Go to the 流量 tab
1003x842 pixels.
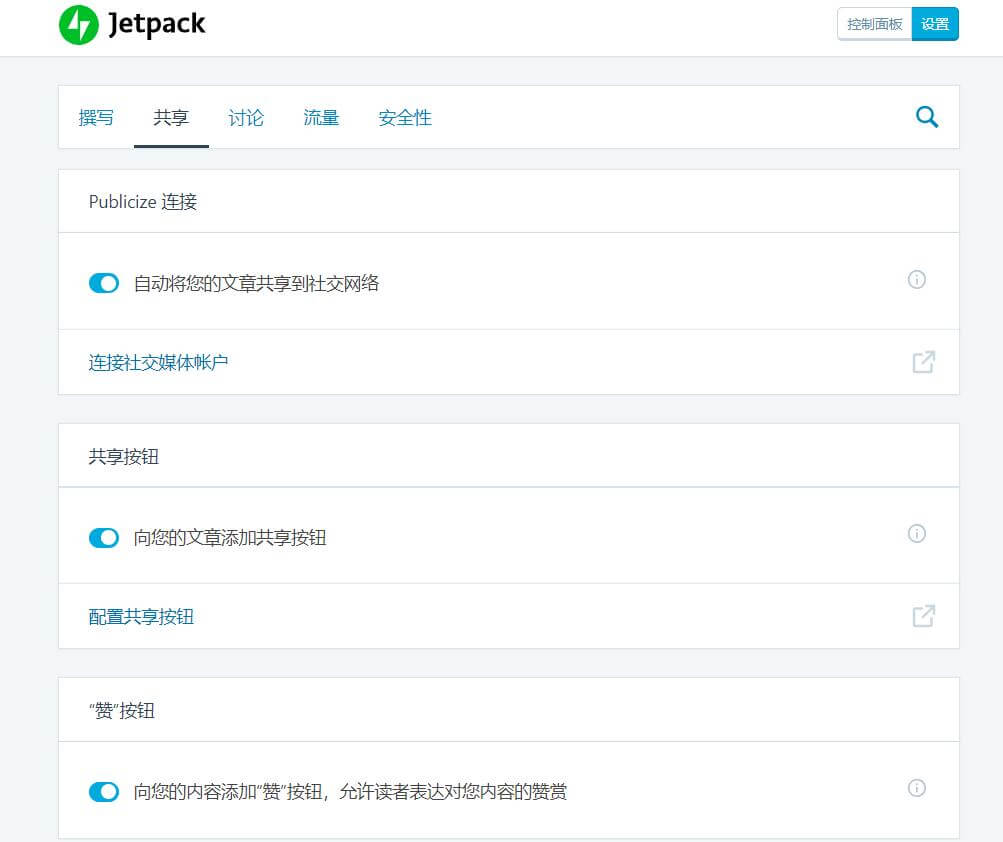(321, 118)
